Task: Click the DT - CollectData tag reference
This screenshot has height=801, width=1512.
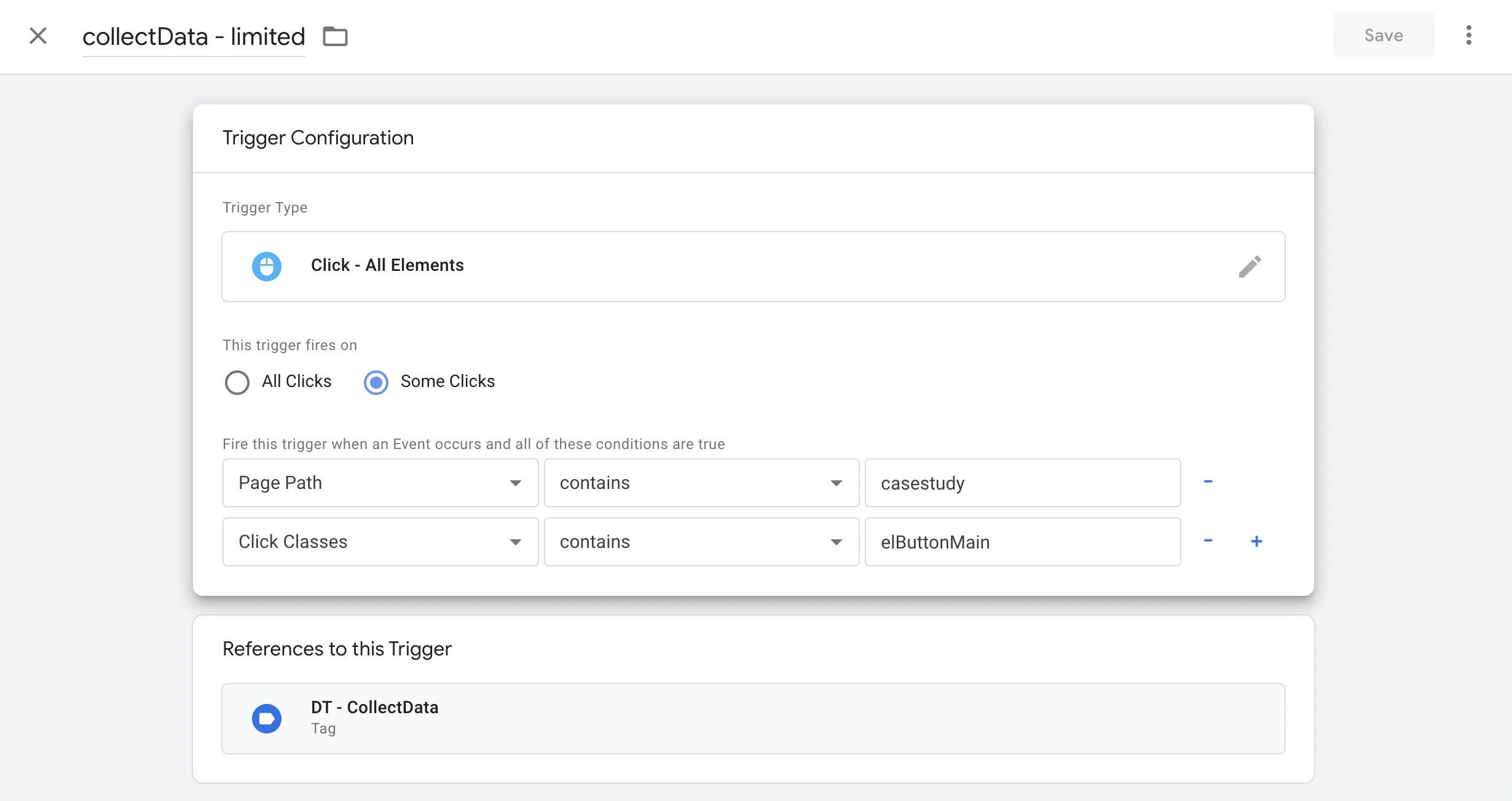Action: pos(754,718)
